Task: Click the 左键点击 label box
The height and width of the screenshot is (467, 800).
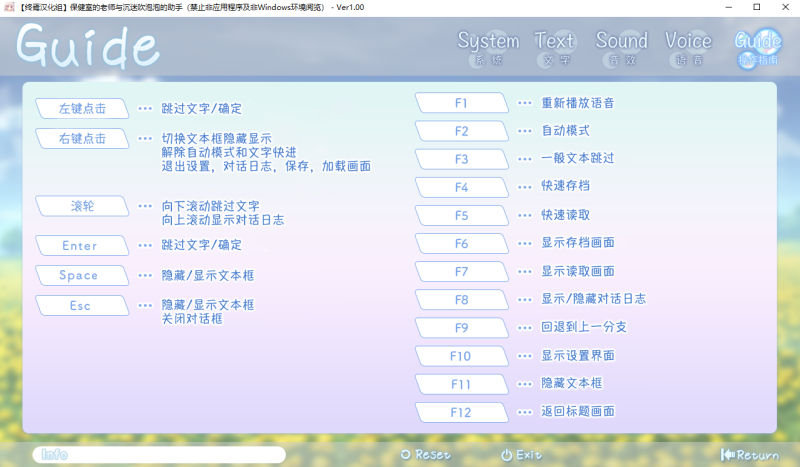Action: (x=81, y=108)
